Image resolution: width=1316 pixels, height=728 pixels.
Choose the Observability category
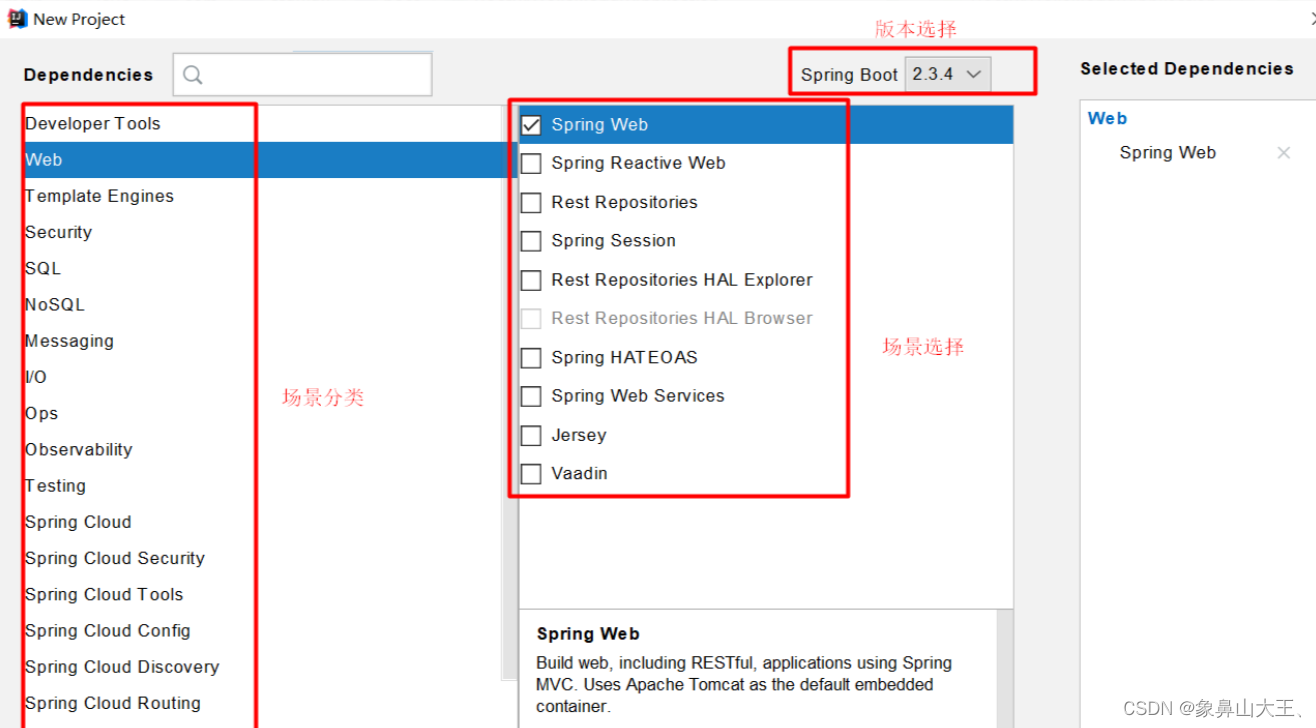264,450
